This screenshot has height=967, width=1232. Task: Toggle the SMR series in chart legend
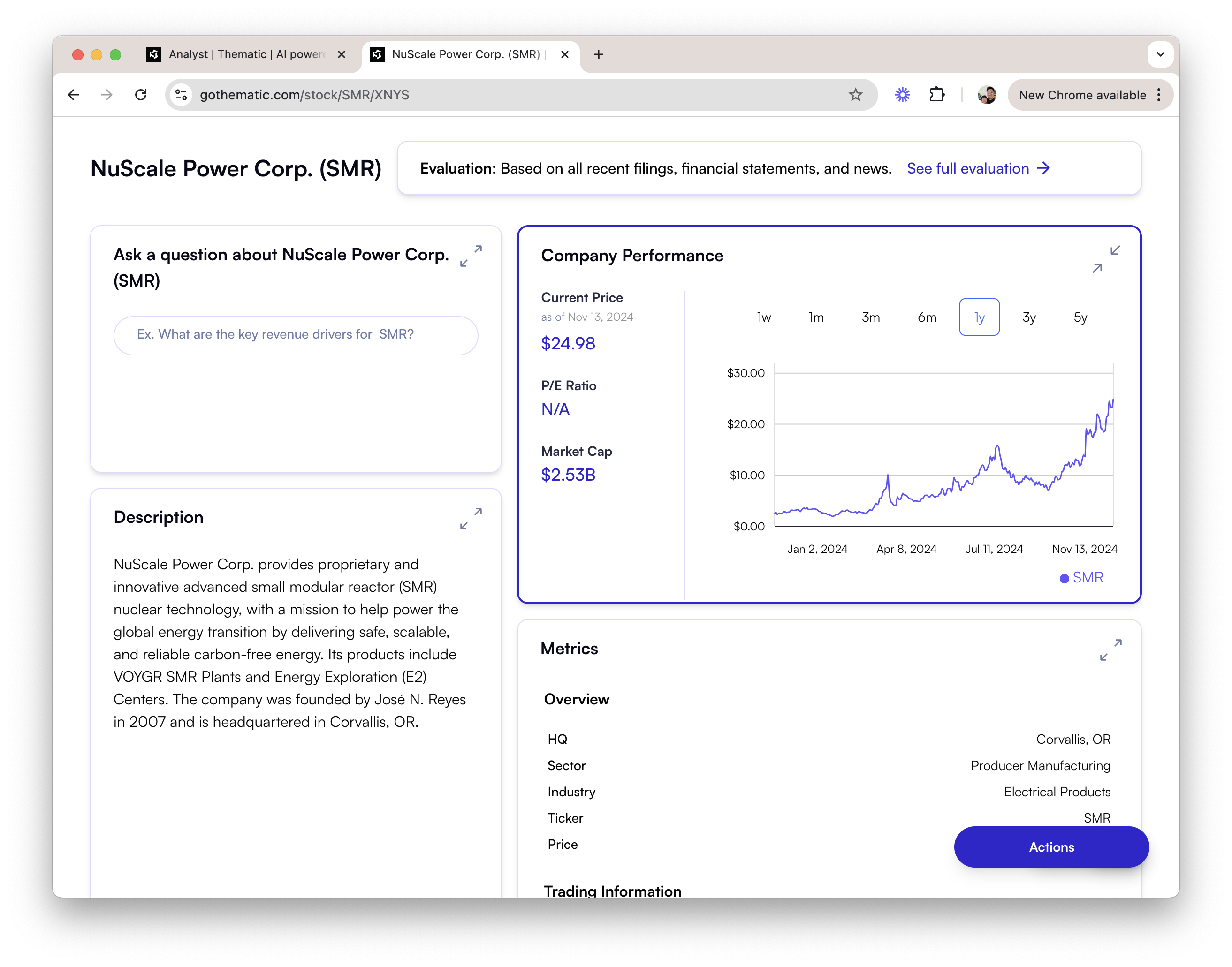coord(1081,577)
